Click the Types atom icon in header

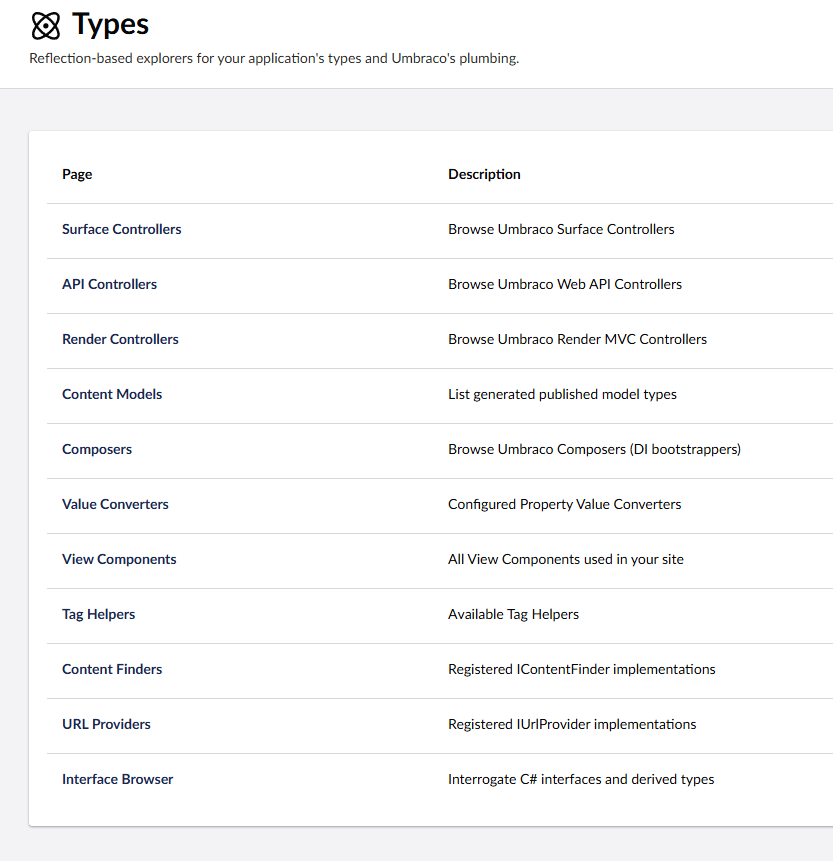coord(46,26)
